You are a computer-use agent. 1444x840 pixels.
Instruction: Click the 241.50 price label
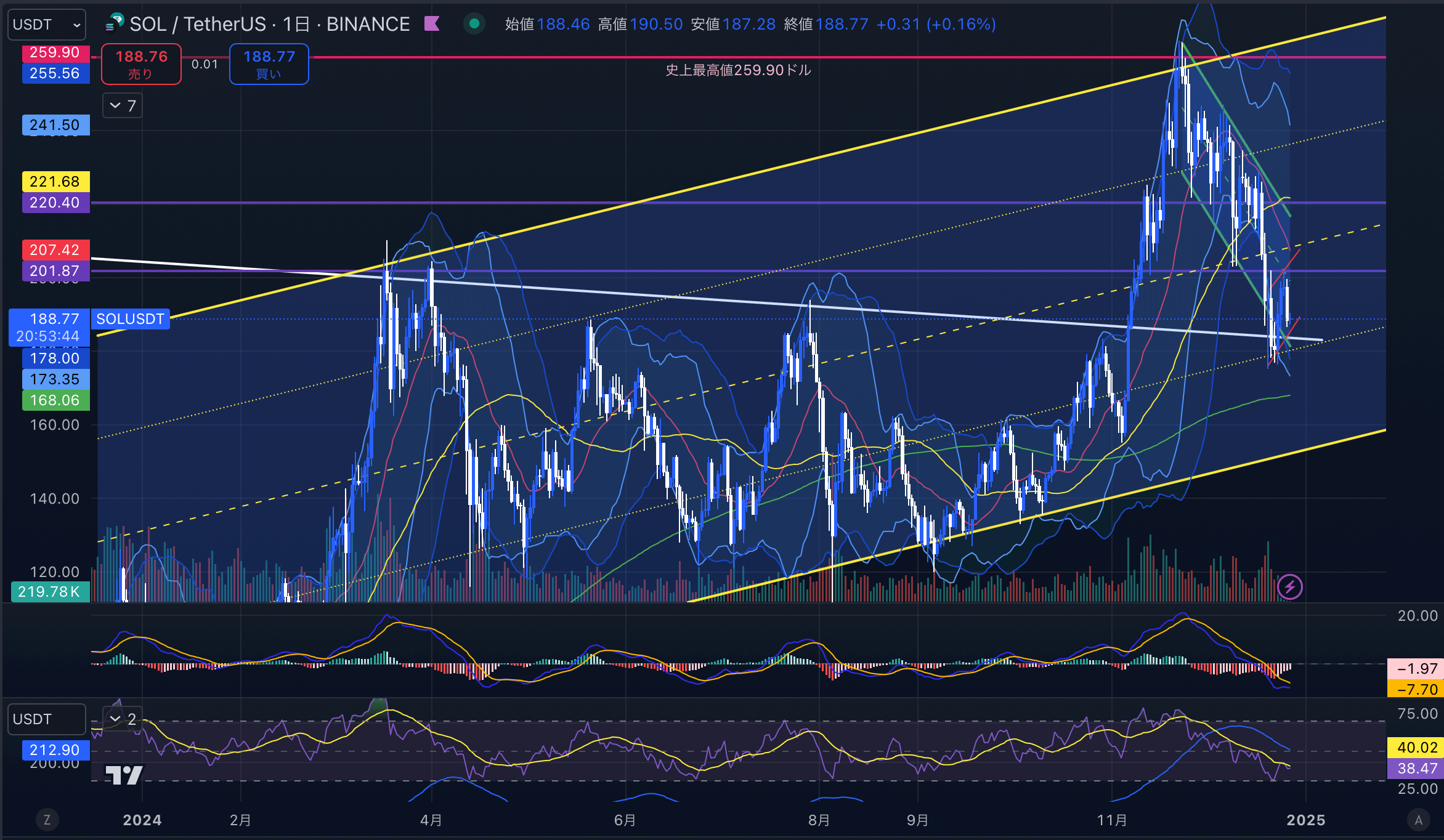[55, 125]
